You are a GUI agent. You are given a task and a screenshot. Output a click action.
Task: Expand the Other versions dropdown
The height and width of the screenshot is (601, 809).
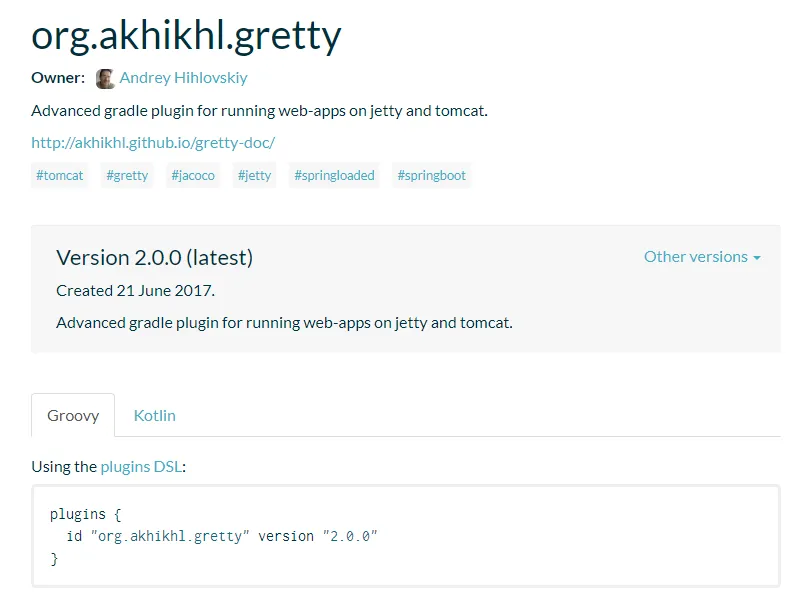(702, 257)
